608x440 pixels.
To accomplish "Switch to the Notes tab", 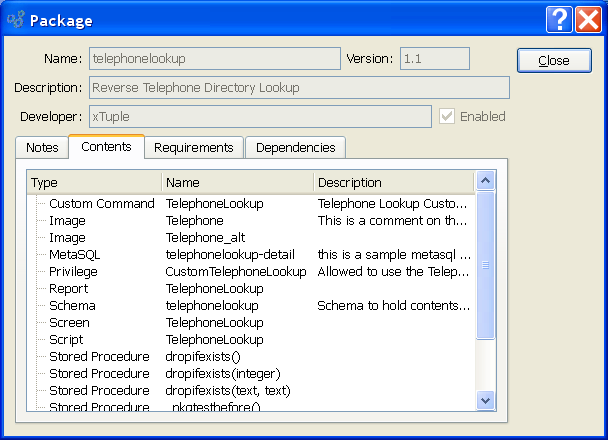I will [42, 147].
